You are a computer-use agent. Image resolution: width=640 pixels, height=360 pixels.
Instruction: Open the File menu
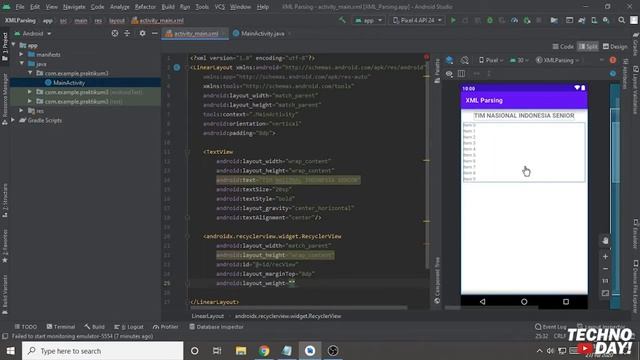[x=20, y=7]
